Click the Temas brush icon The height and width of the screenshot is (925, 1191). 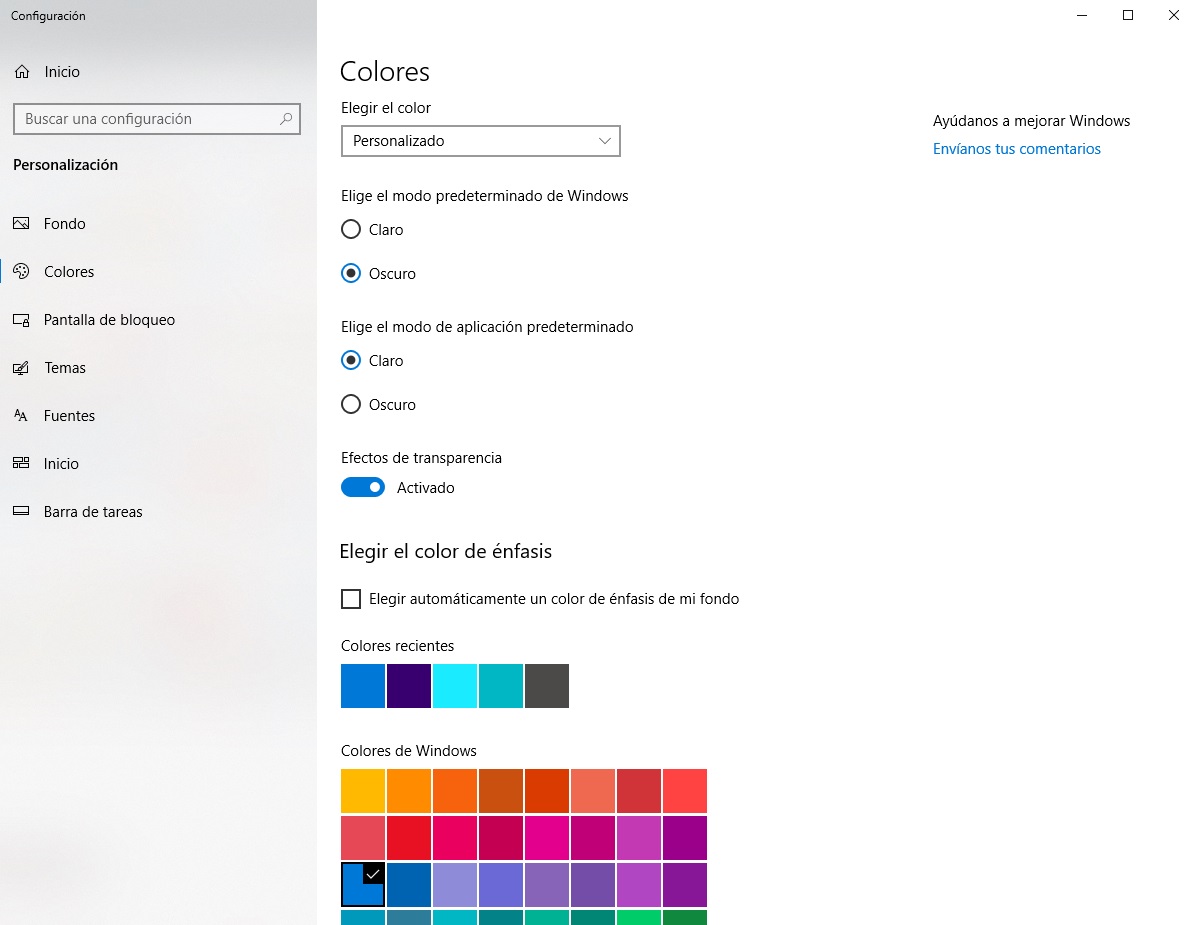point(21,368)
